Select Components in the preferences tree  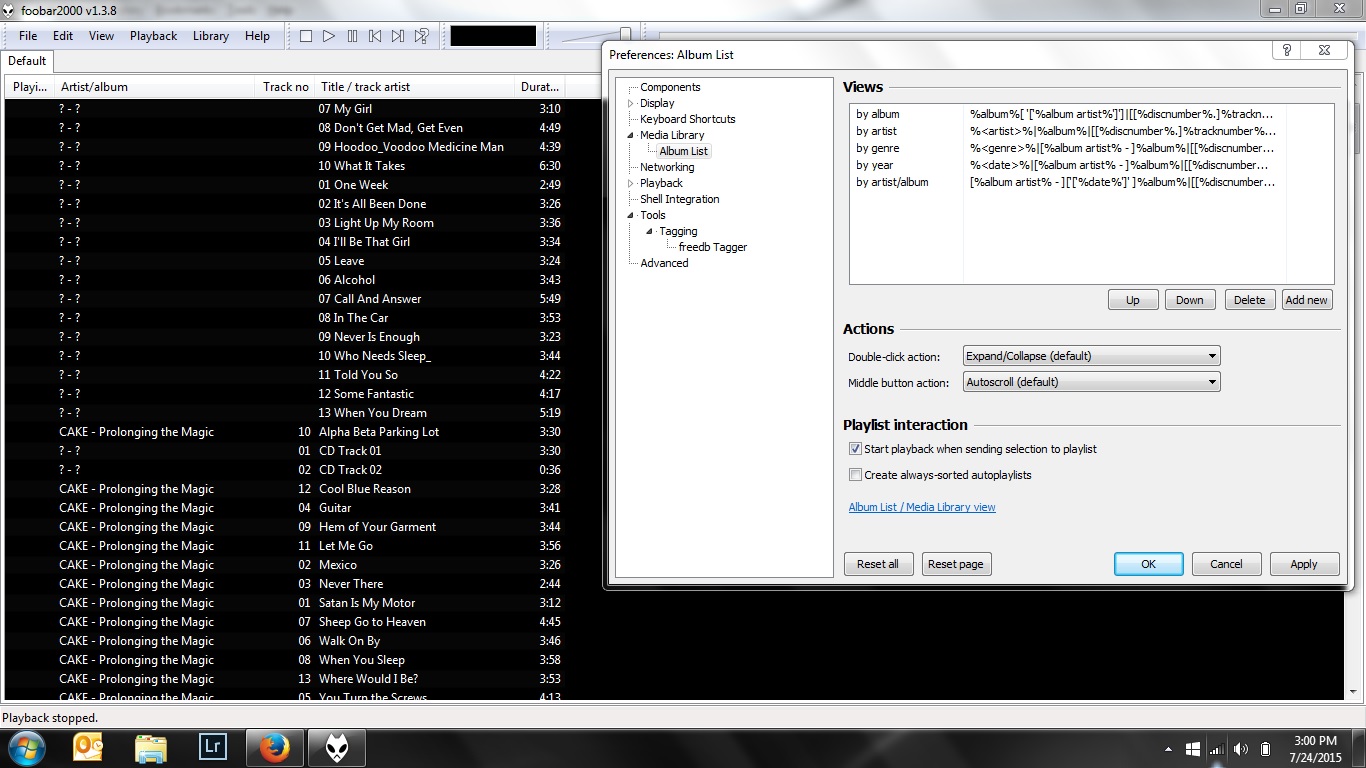pos(670,87)
